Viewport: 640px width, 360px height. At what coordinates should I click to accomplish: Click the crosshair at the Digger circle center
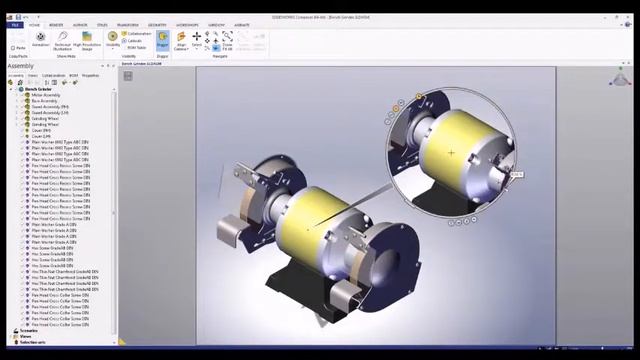point(451,153)
